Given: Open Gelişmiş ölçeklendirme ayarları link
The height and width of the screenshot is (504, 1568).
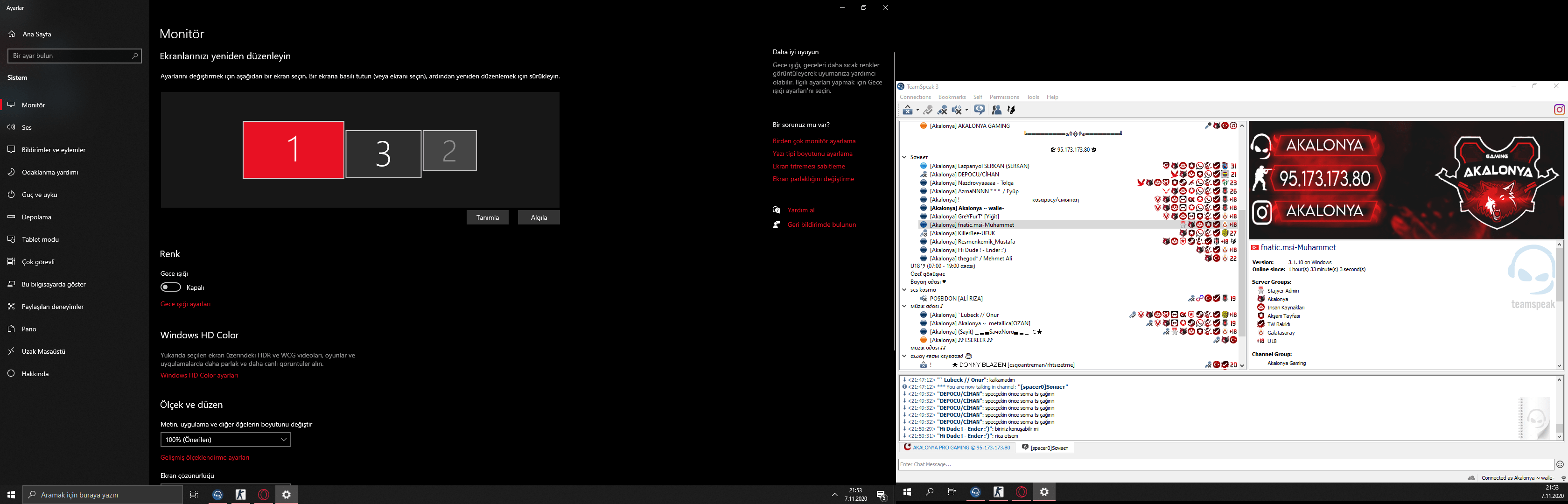Looking at the screenshot, I should (x=205, y=457).
